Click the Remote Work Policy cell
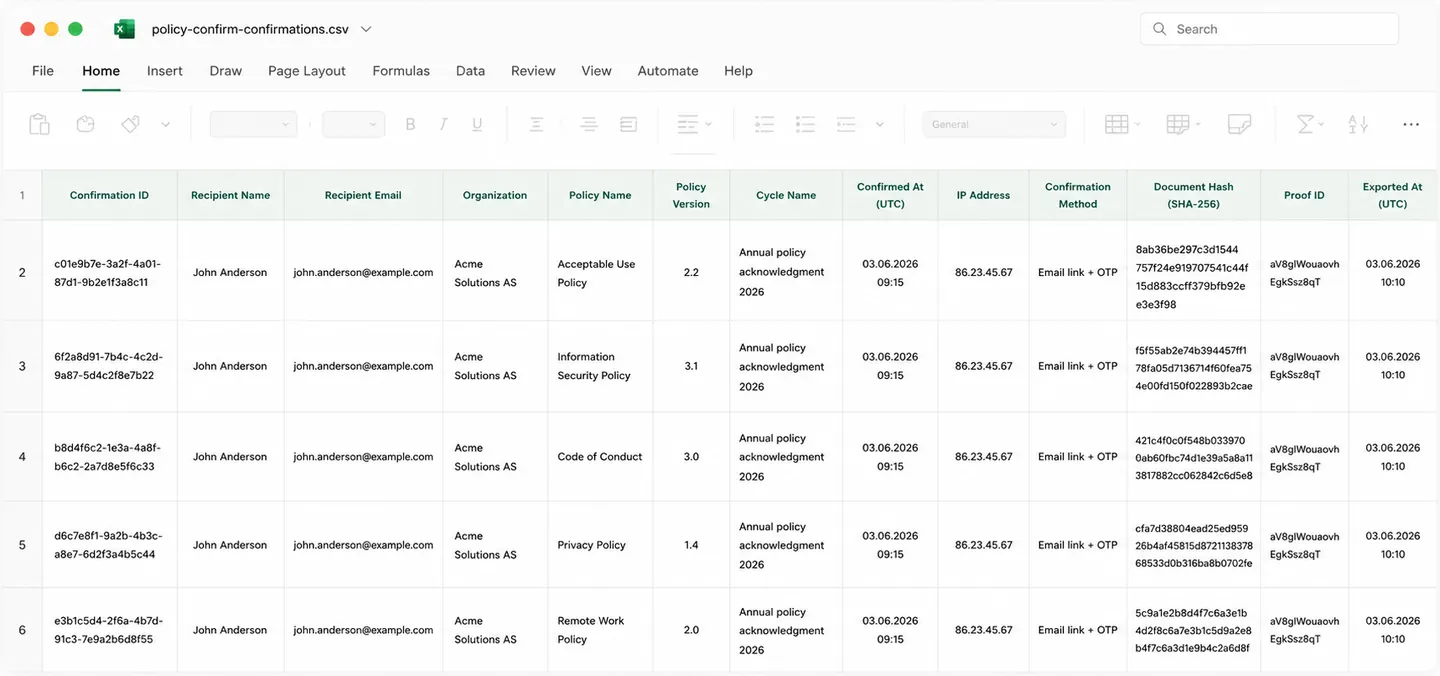 click(600, 630)
